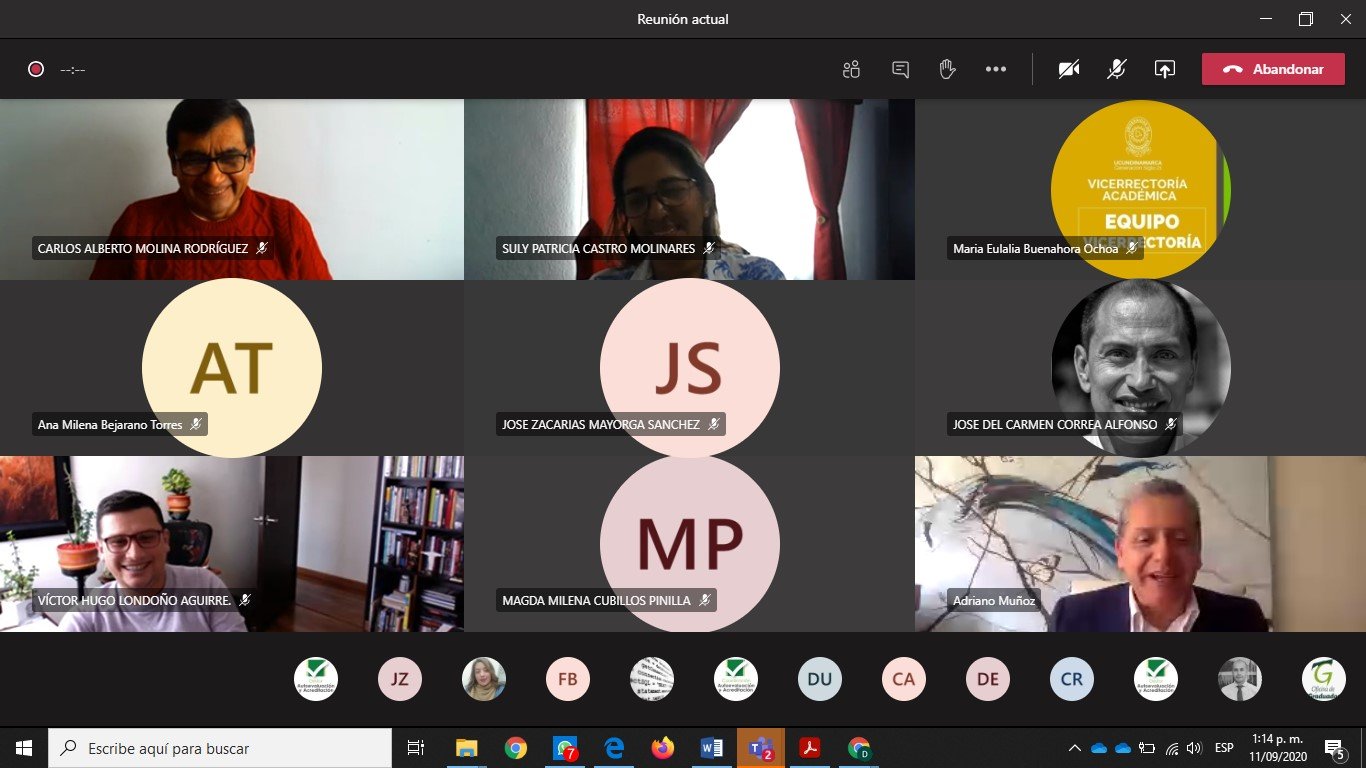1366x768 pixels.
Task: Select Víctor Hugo Londoño Aguirre's video tile
Action: point(232,544)
